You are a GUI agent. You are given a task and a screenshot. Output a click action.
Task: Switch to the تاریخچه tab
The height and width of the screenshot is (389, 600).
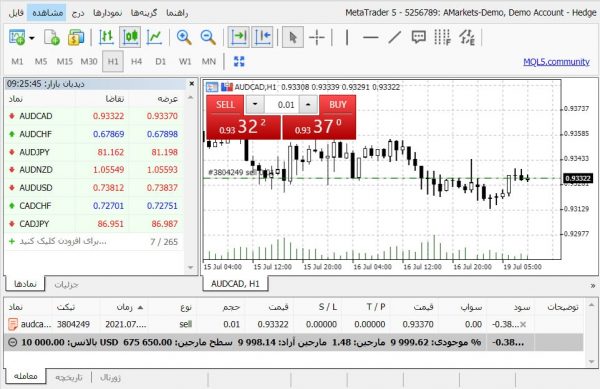click(68, 378)
